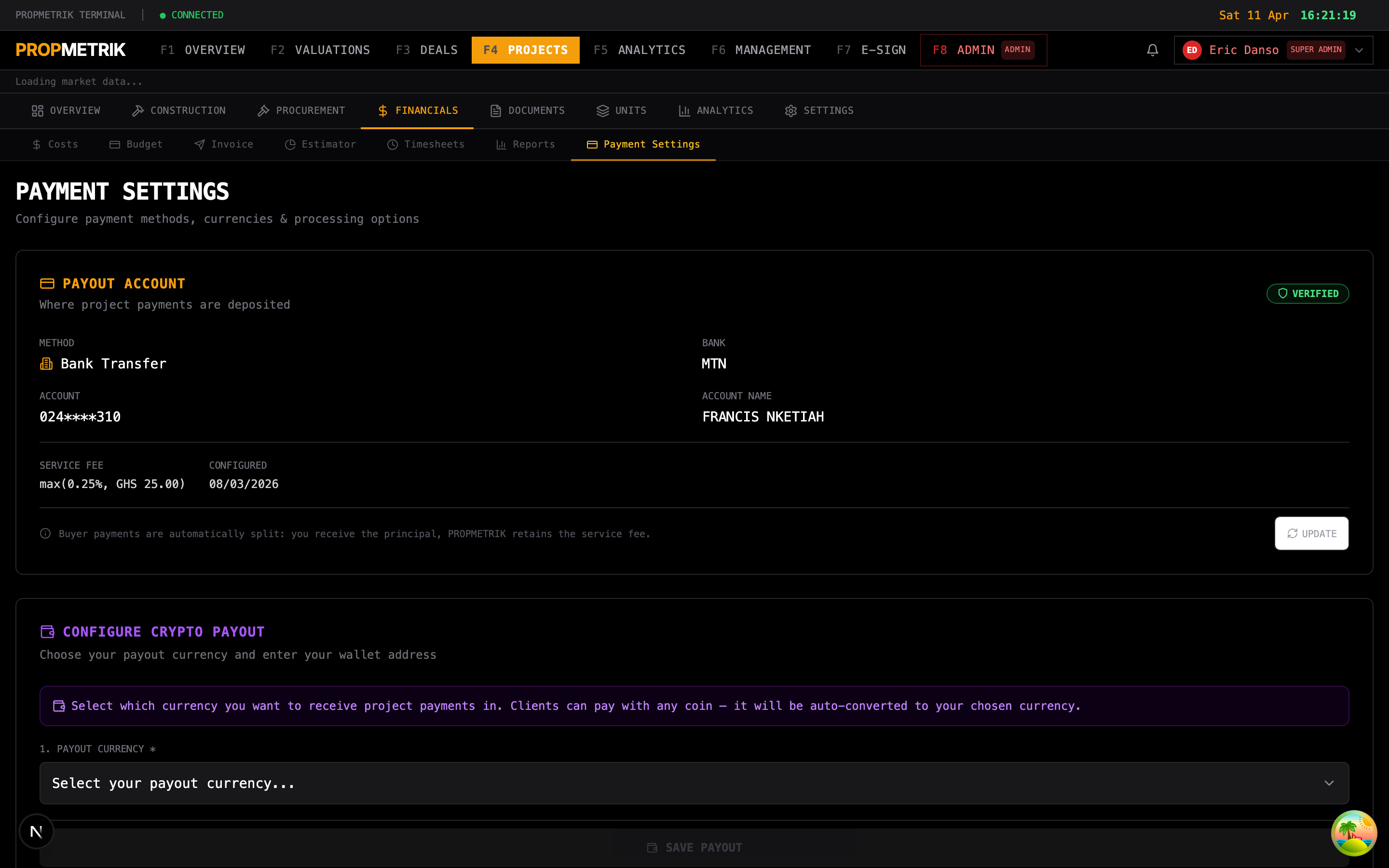Switch to the Costs sub-tab
Screen dimensions: 1389x868
point(55,144)
